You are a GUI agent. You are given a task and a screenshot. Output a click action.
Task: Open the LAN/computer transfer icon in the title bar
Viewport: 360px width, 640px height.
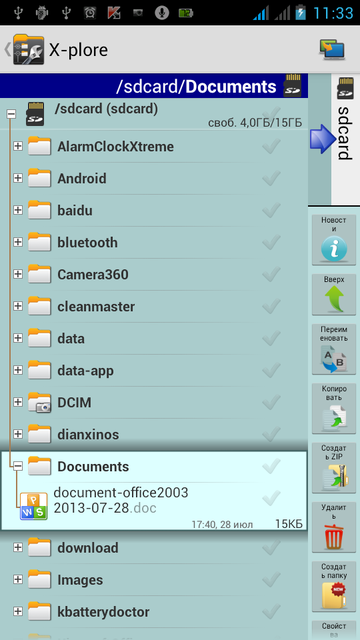pyautogui.click(x=332, y=50)
